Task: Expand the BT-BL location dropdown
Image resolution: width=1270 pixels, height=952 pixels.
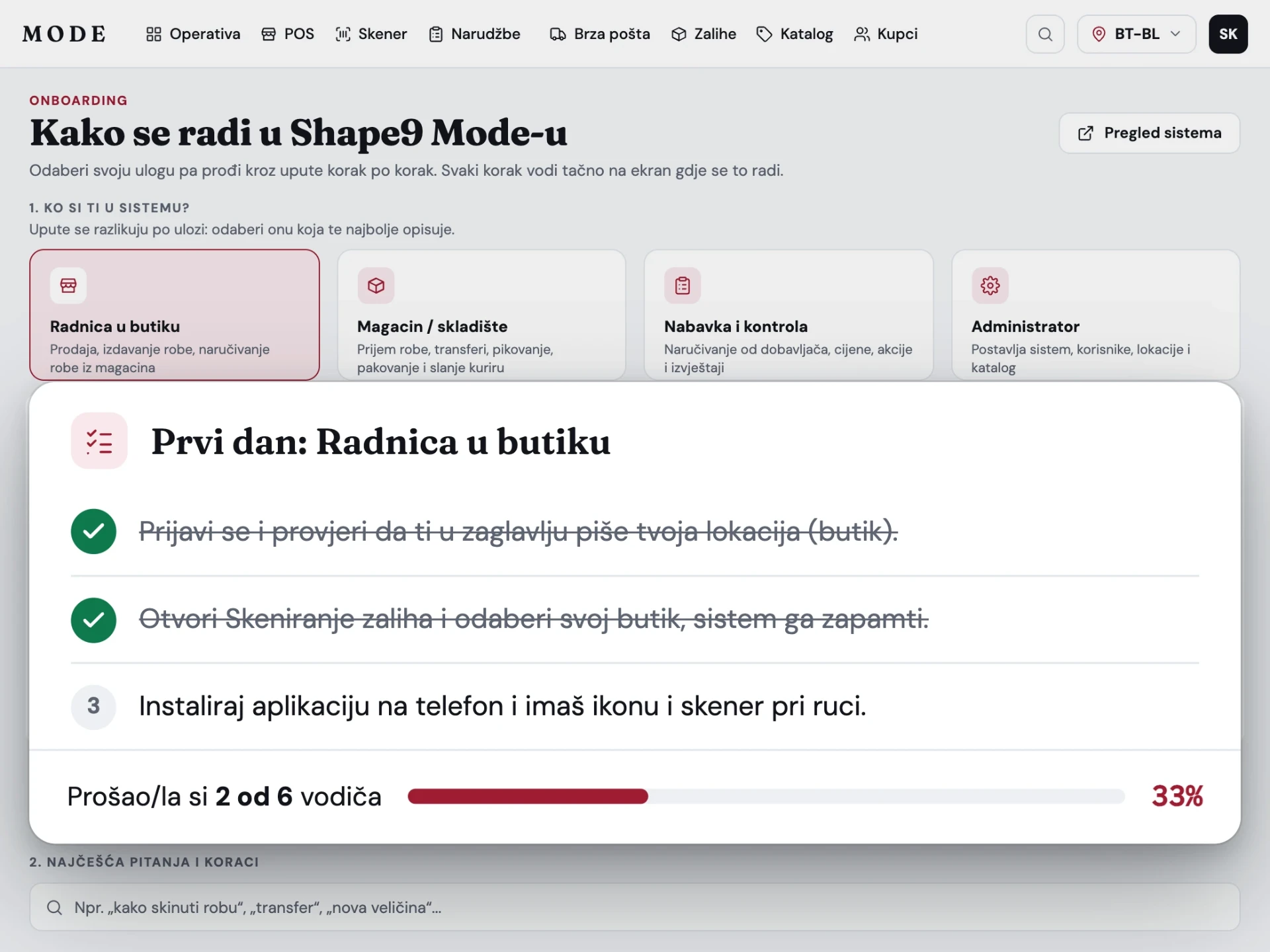Action: tap(1136, 34)
